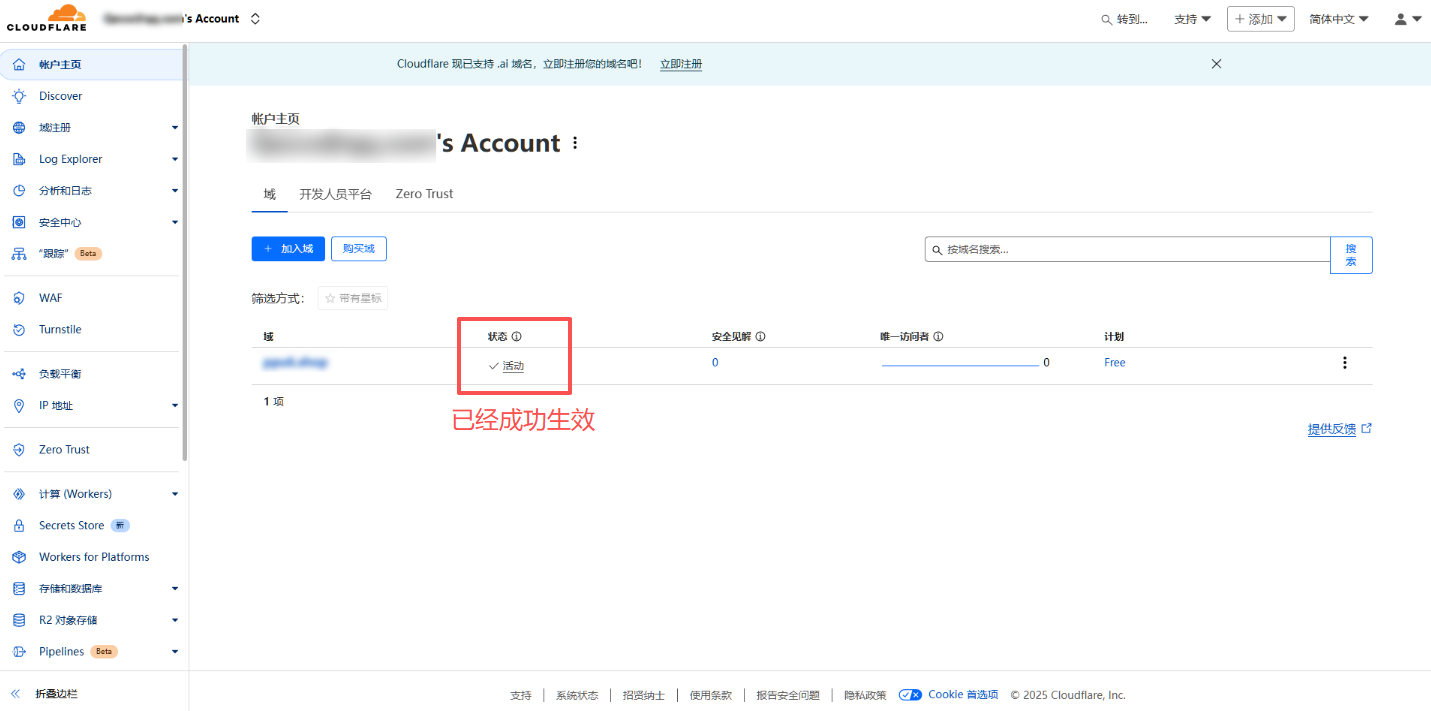Collapse sidebar with the double-chevron icon
1431x711 pixels.
[x=15, y=693]
